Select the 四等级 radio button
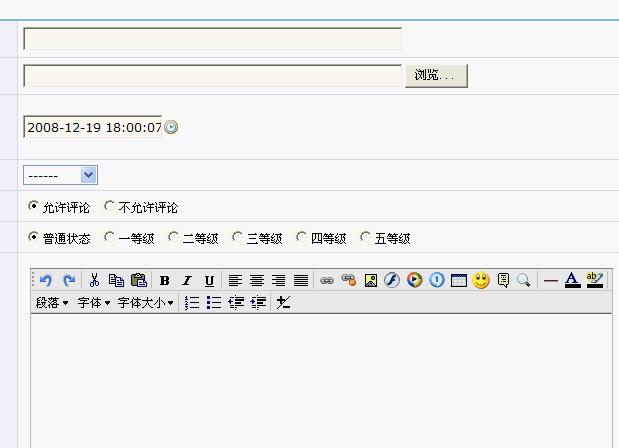The height and width of the screenshot is (448, 619). pyautogui.click(x=301, y=237)
